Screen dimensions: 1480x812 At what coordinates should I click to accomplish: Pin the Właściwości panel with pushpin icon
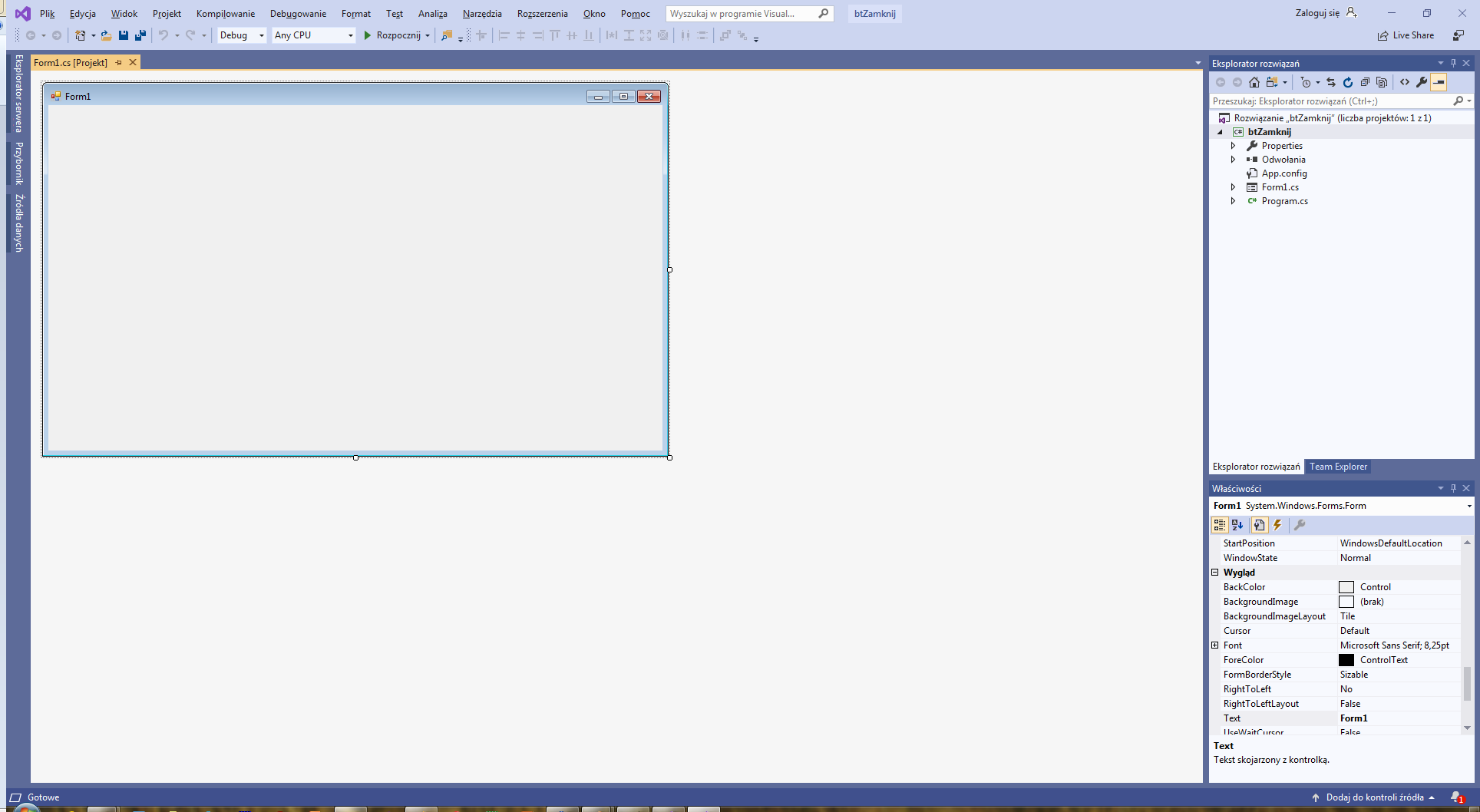point(1453,488)
